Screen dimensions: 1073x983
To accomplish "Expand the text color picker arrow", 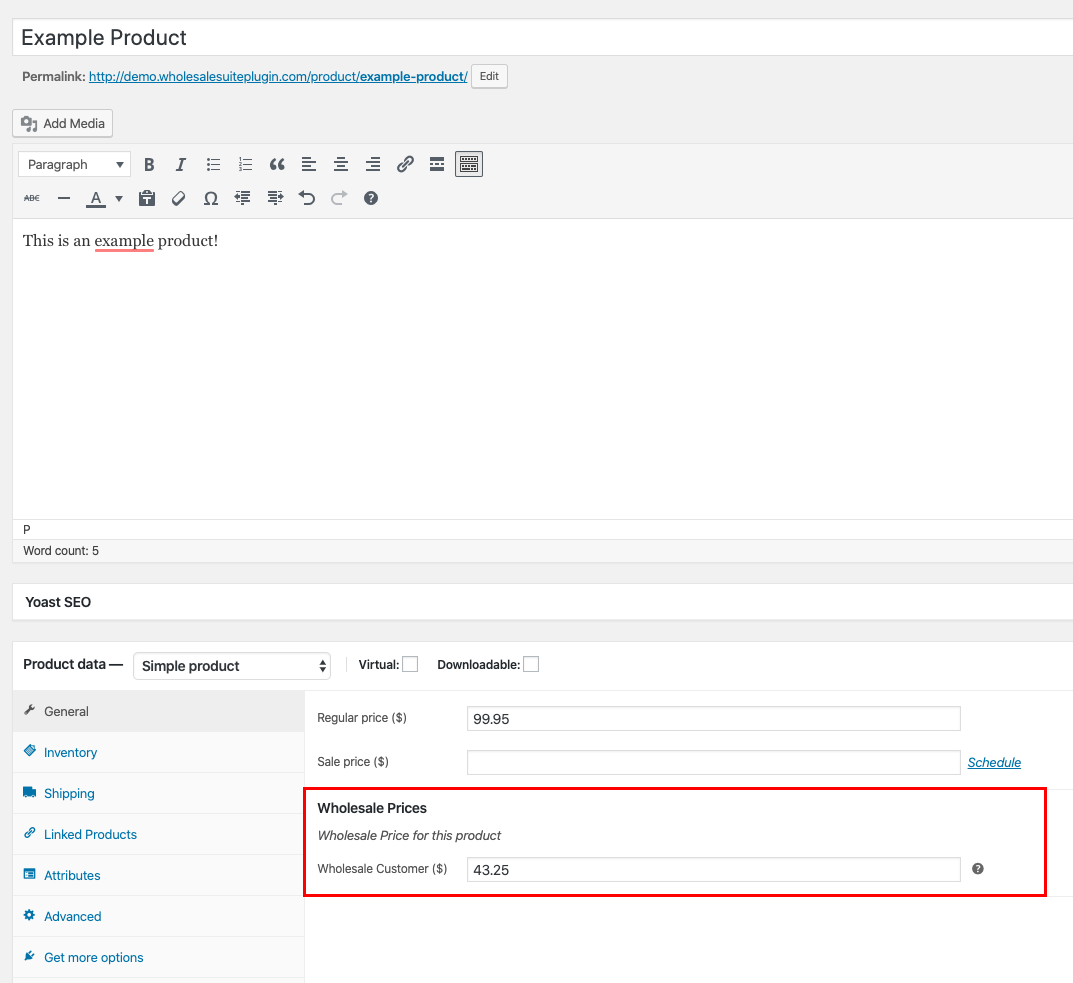I will click(x=119, y=199).
